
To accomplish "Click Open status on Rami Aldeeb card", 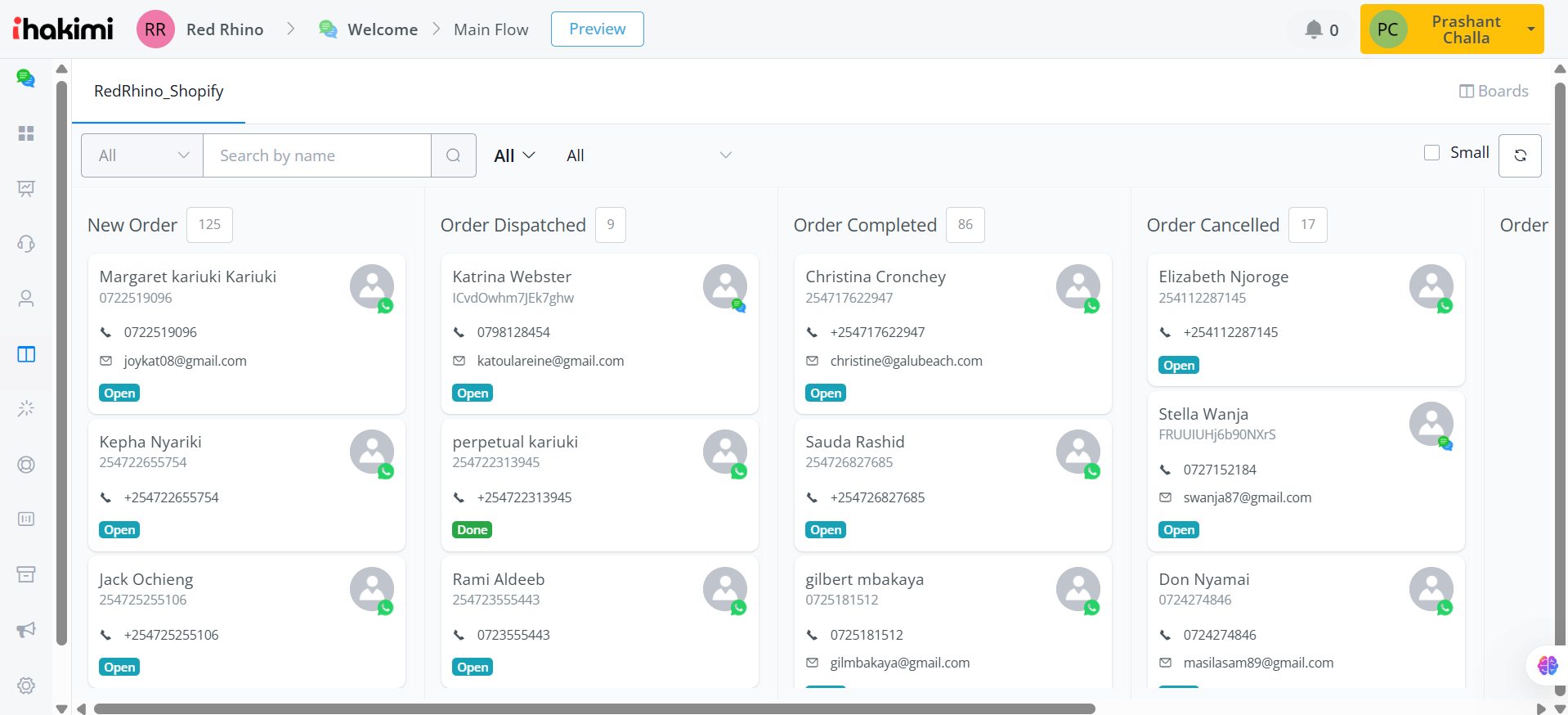I will 473,668.
